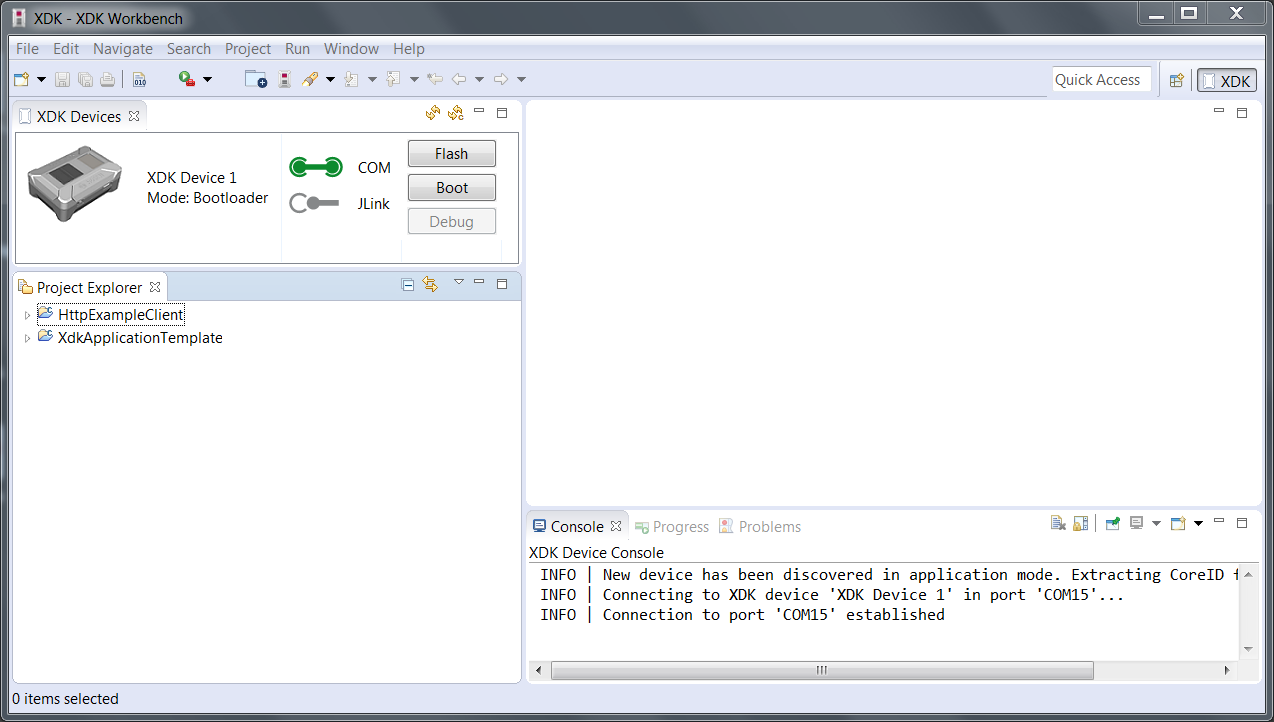This screenshot has height=722, width=1274.
Task: Click in the Quick Access field
Action: [x=1102, y=80]
